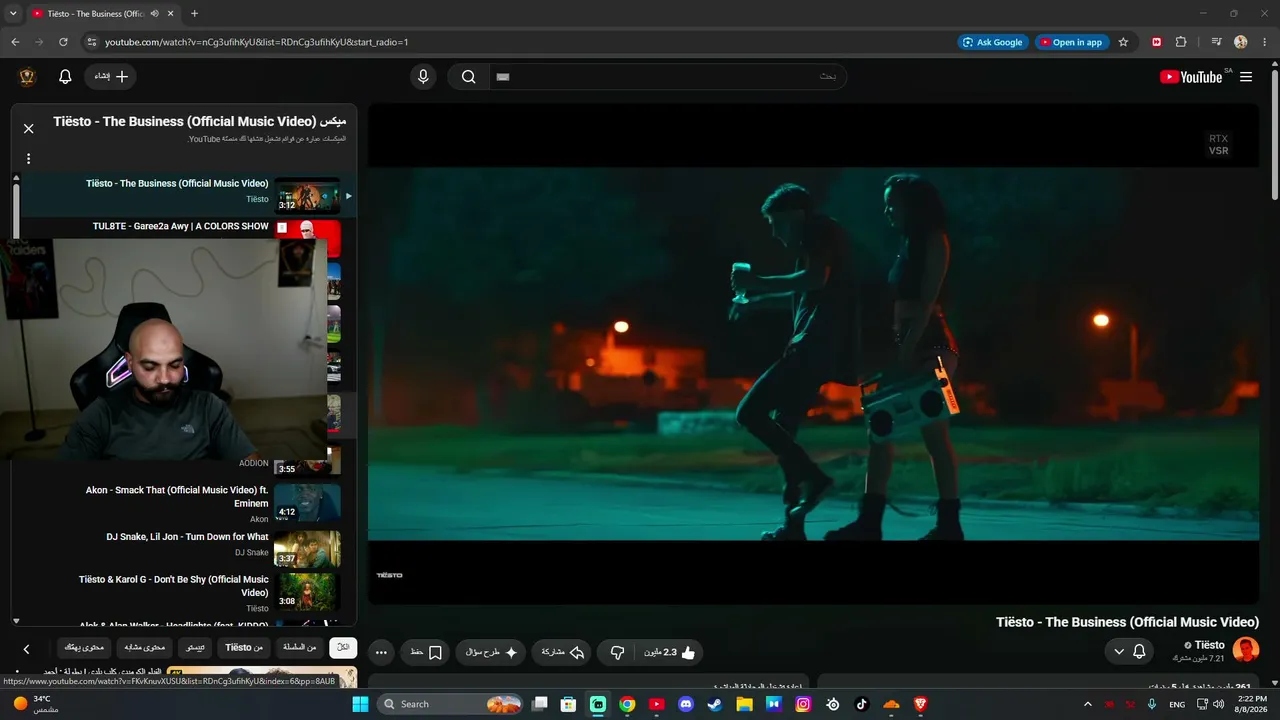Open the tab search dropdown arrow
This screenshot has height=720, width=1280.
[x=13, y=14]
